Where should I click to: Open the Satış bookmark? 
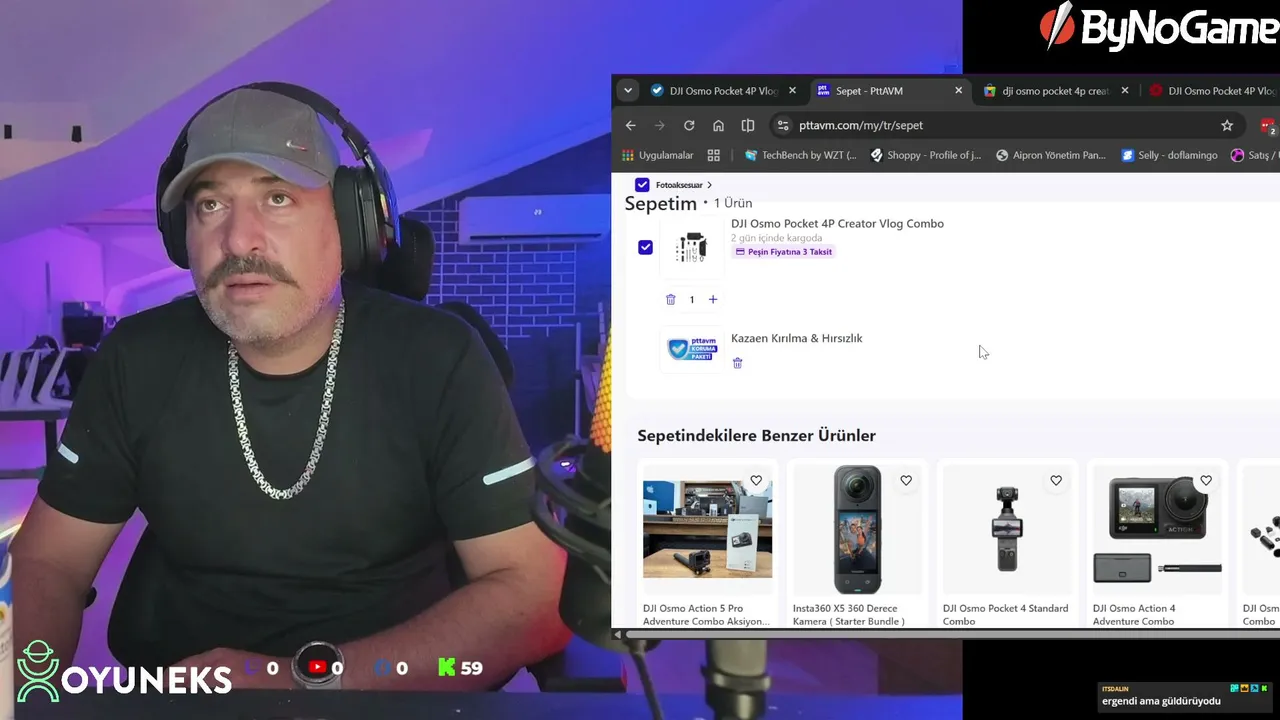click(1254, 155)
